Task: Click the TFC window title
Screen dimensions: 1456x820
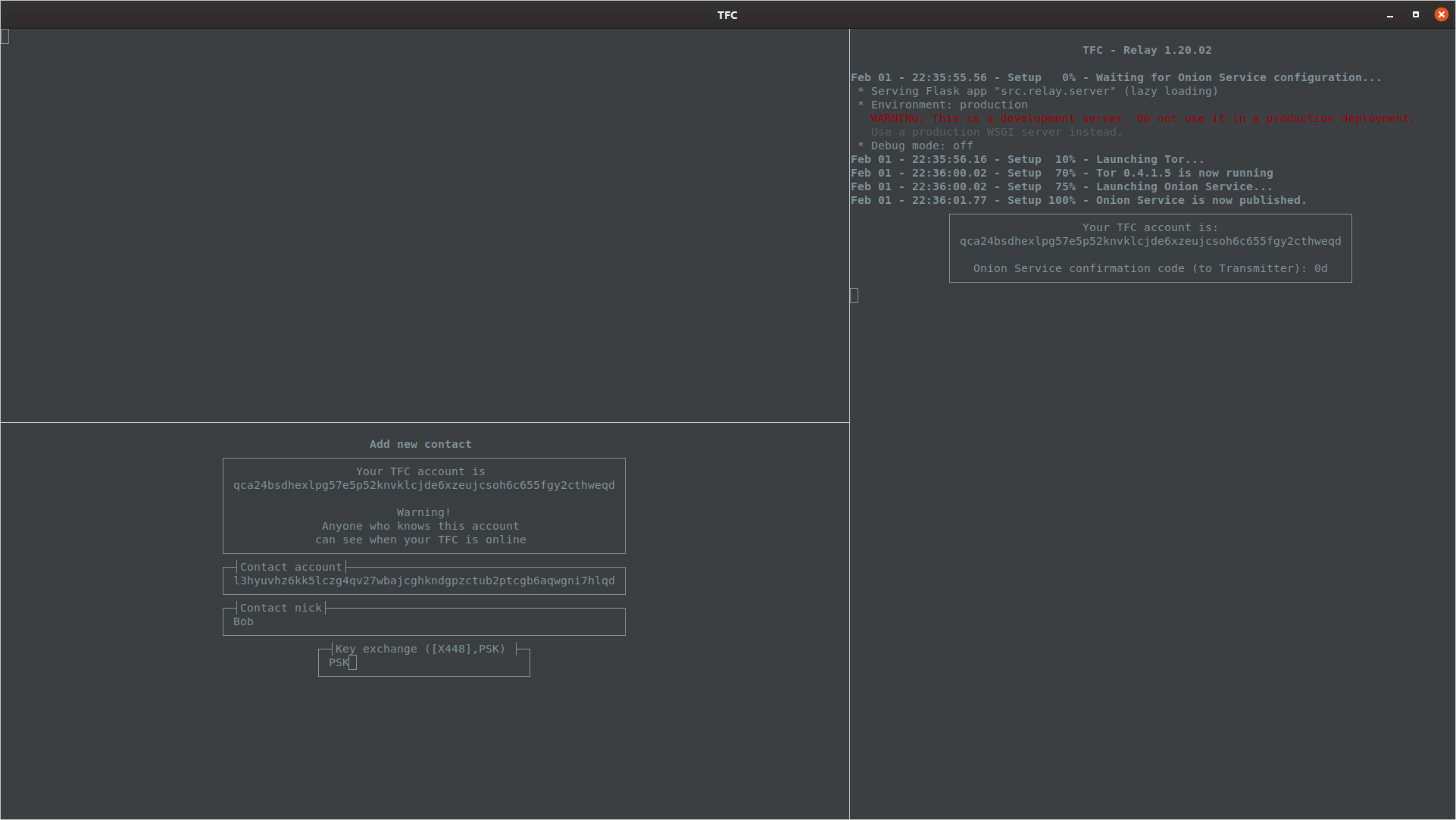Action: 727,15
